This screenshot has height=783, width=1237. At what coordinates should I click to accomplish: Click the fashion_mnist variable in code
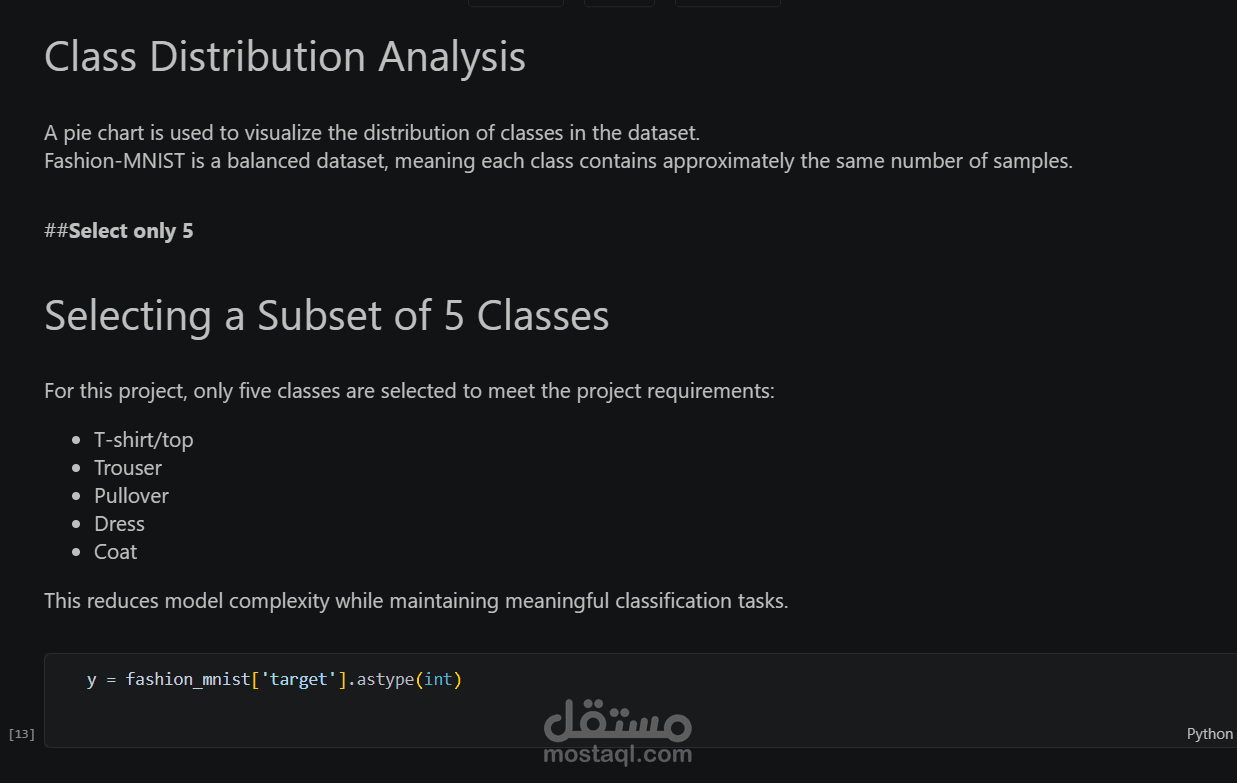pyautogui.click(x=187, y=680)
